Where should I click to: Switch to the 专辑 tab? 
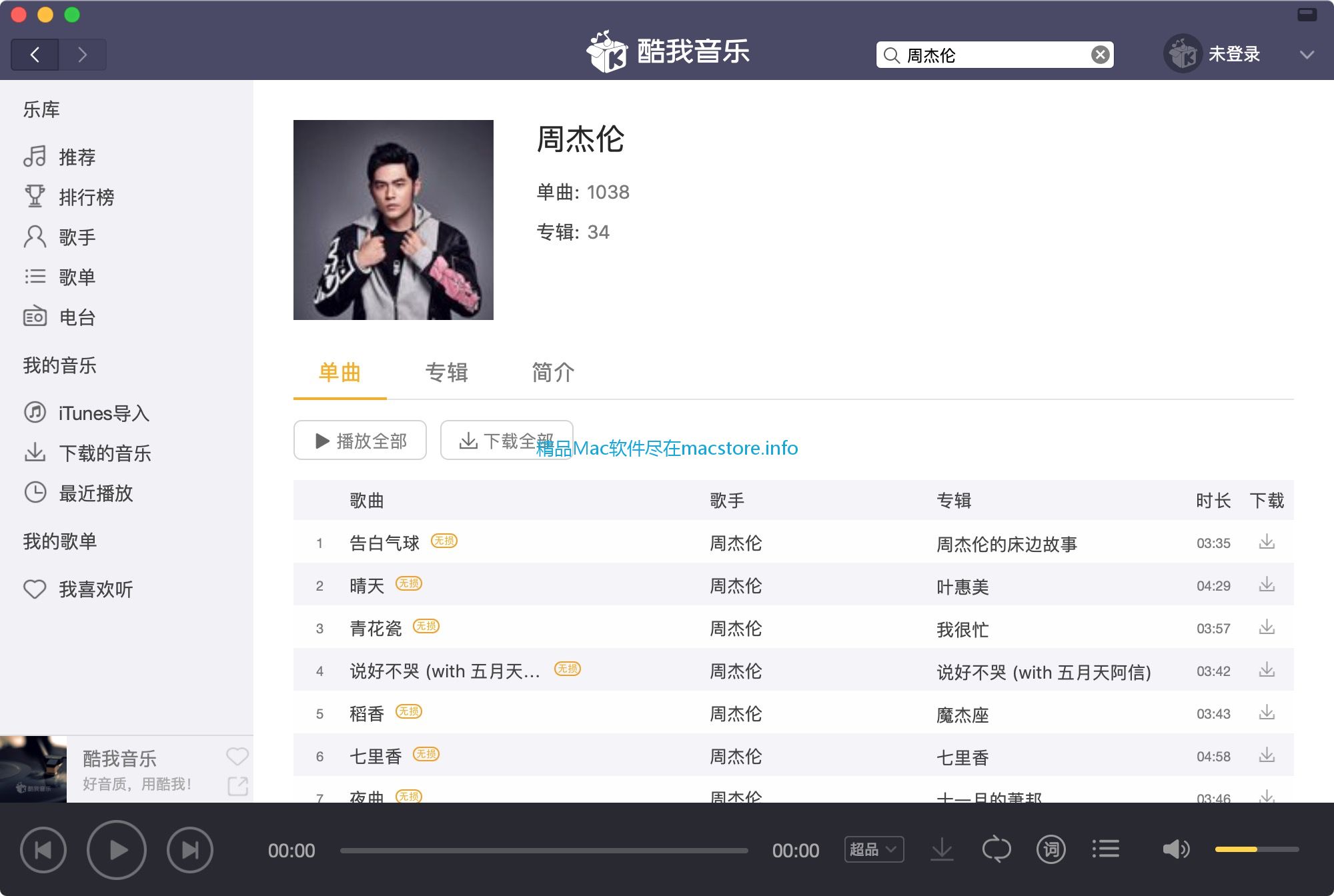446,372
